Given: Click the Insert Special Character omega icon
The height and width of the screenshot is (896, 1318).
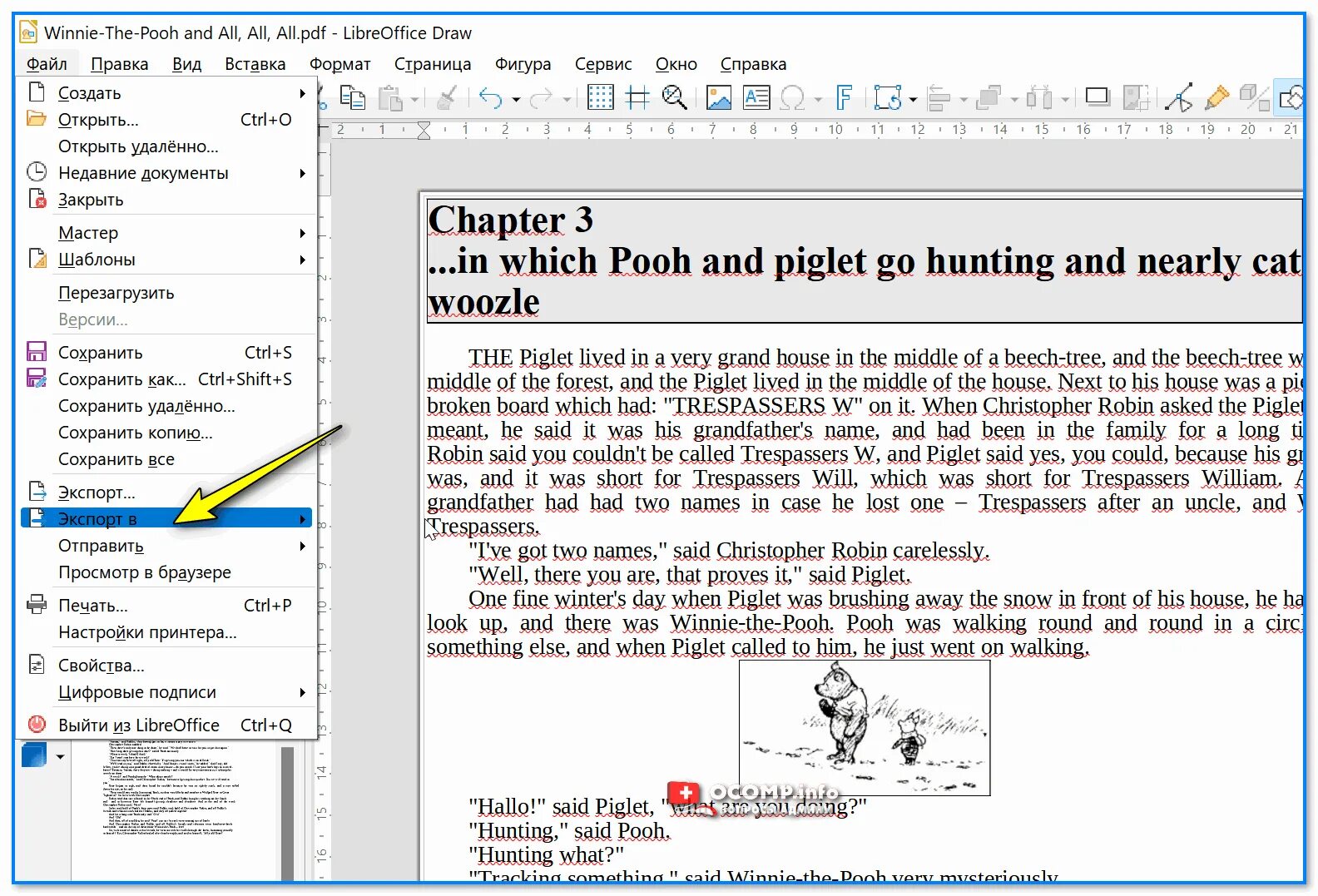Looking at the screenshot, I should pyautogui.click(x=792, y=98).
